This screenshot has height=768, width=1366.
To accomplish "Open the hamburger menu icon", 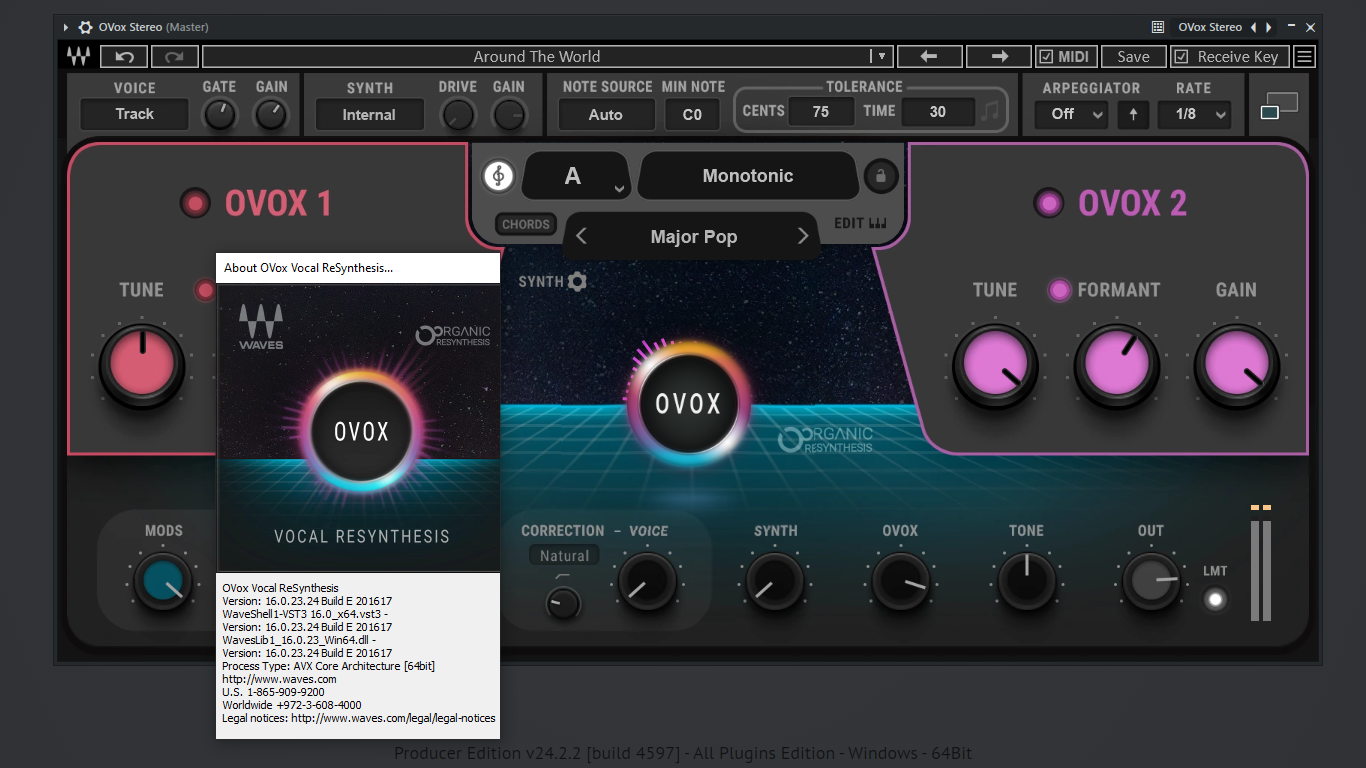I will click(1304, 57).
